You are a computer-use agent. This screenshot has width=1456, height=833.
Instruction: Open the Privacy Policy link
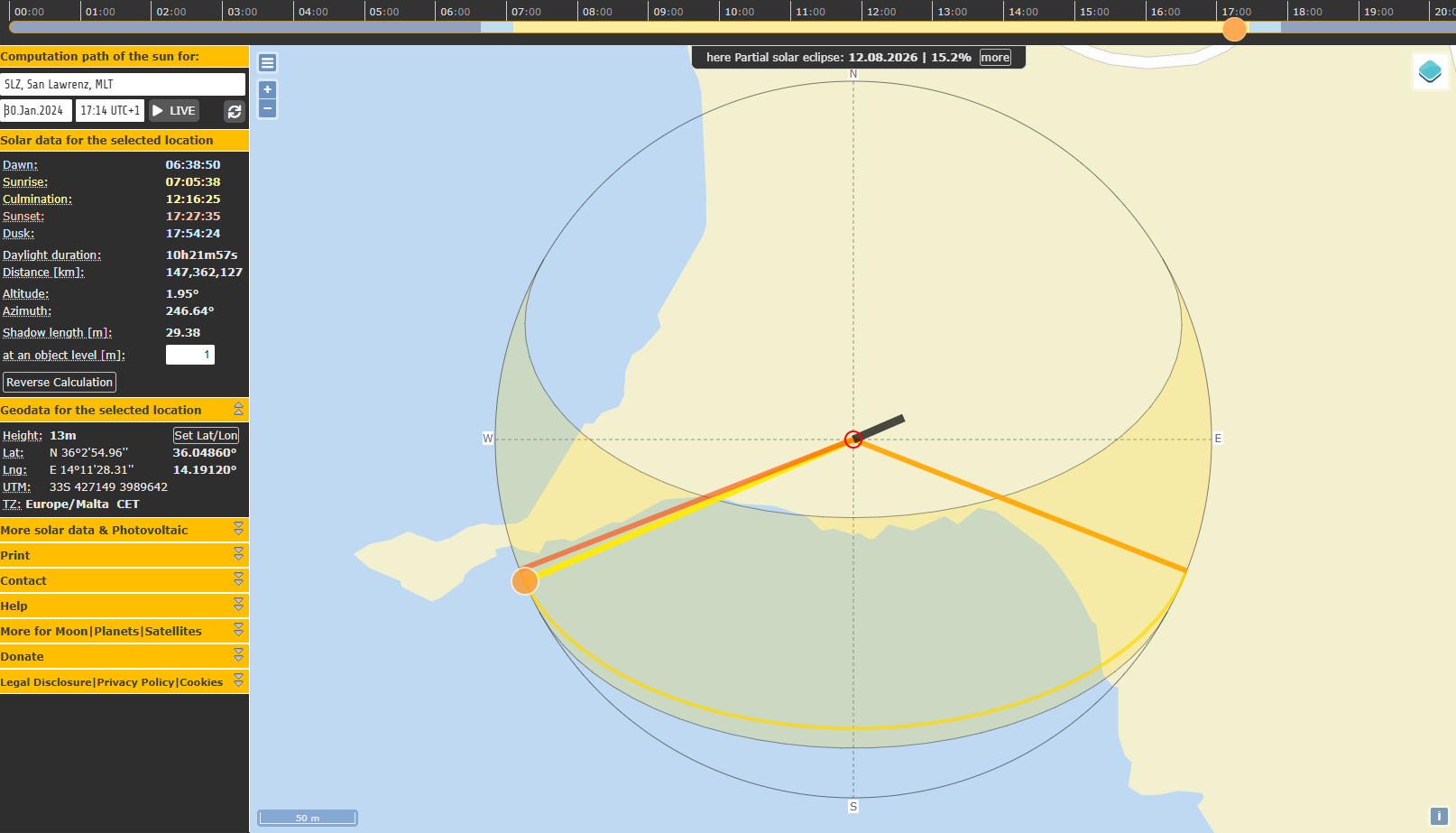click(135, 682)
